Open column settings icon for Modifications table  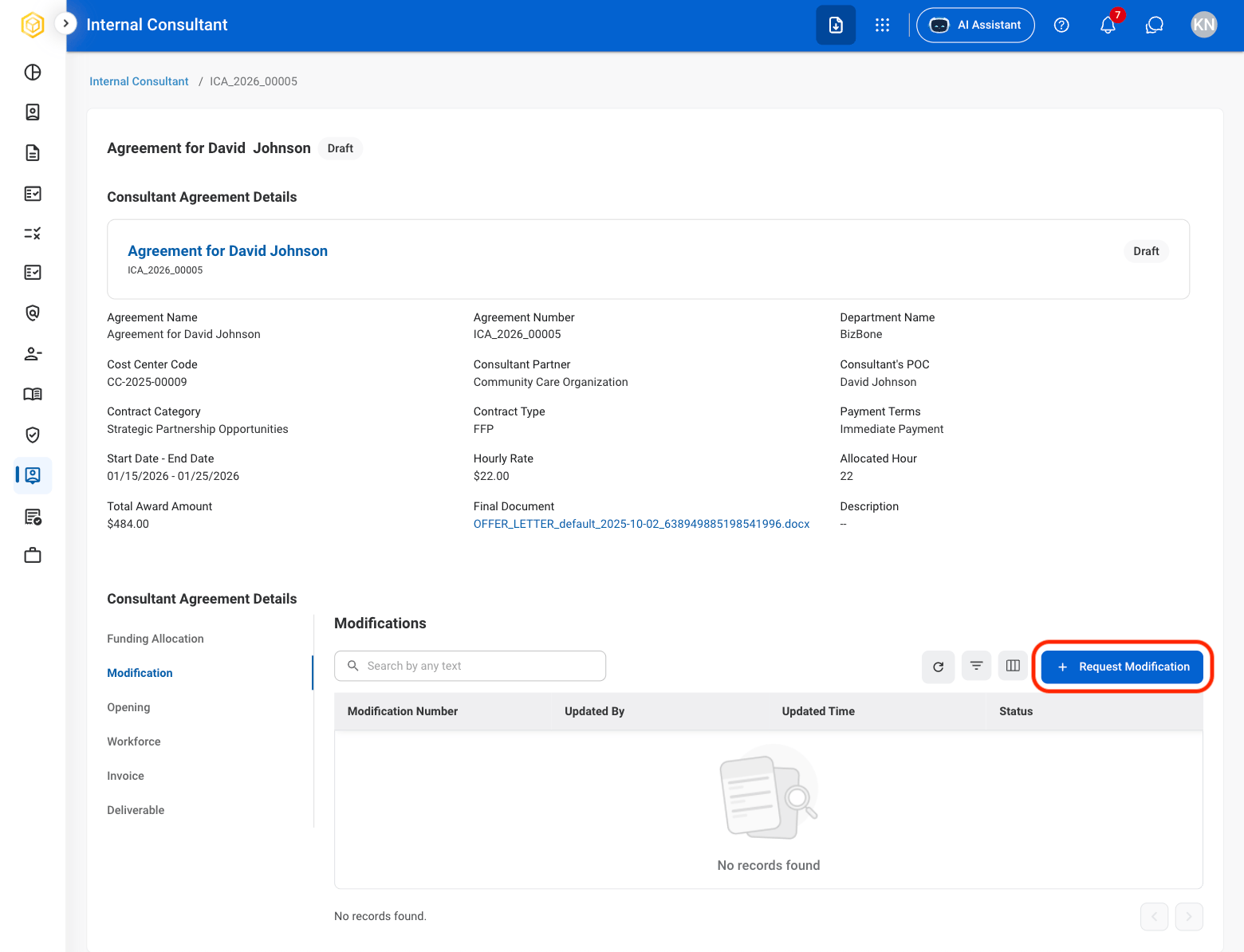[1013, 666]
